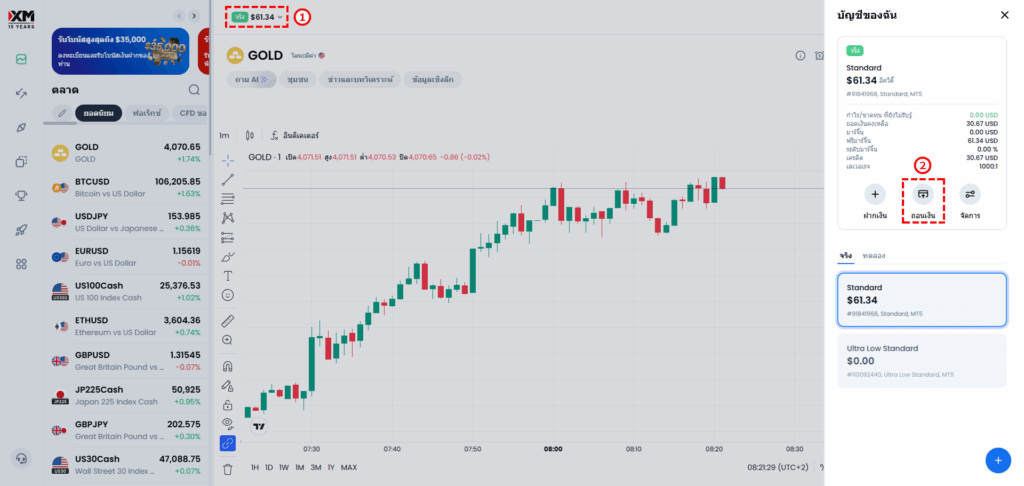Toggle the lock all drawings tool

pyautogui.click(x=228, y=405)
